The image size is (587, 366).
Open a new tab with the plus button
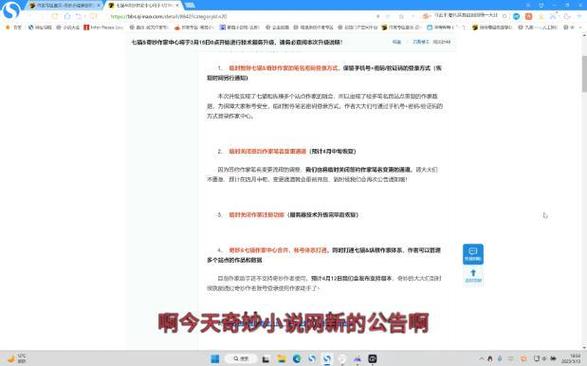tap(190, 5)
